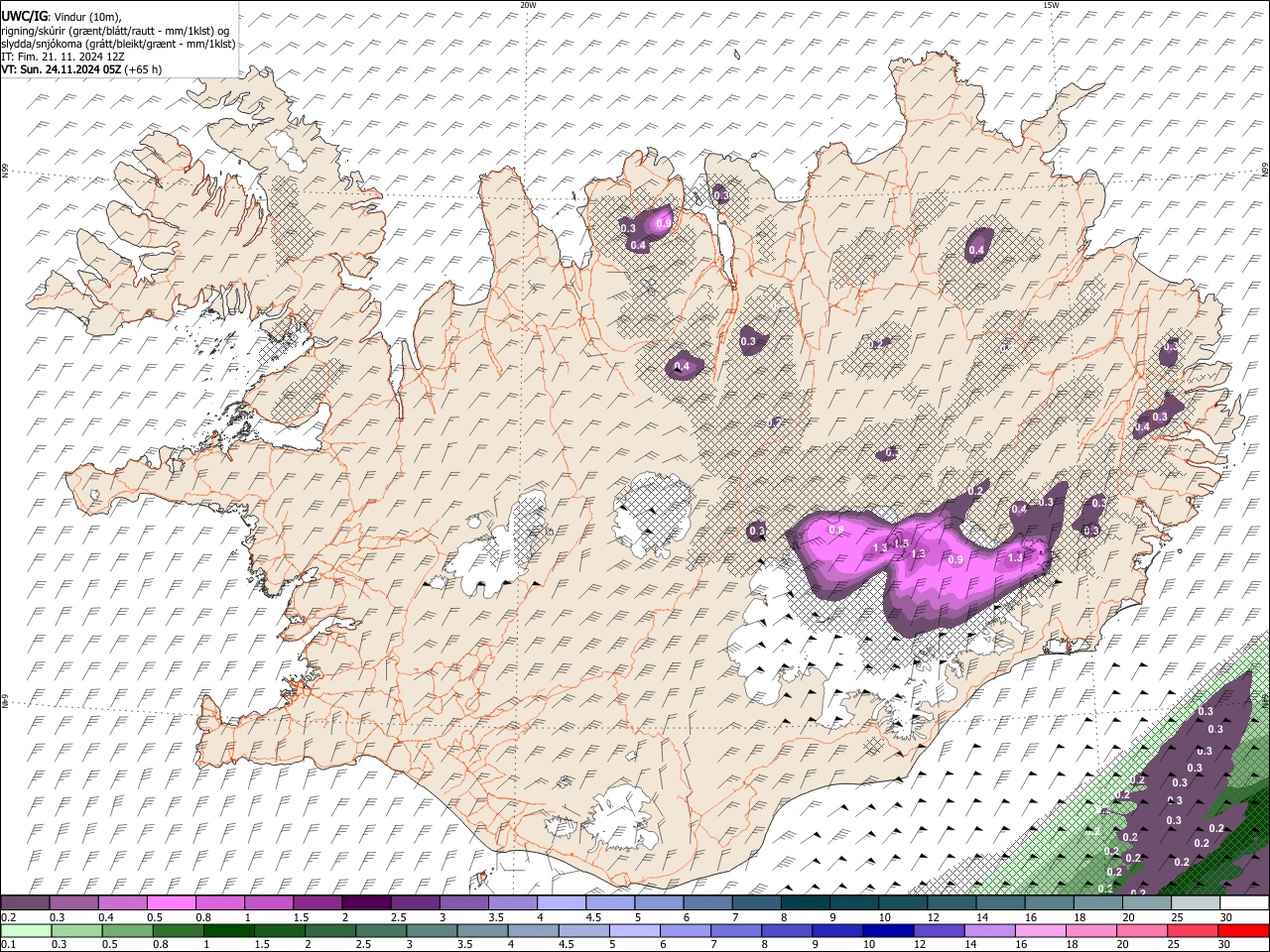
Task: Pick the light grey 25 swatch in the upper row
Action: [1195, 903]
